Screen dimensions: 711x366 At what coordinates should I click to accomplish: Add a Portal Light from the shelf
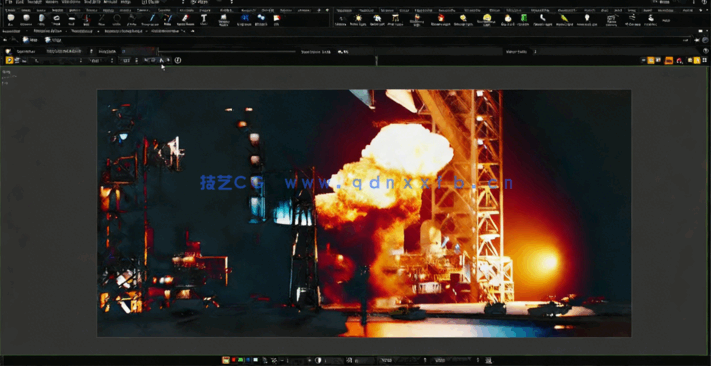(x=564, y=19)
